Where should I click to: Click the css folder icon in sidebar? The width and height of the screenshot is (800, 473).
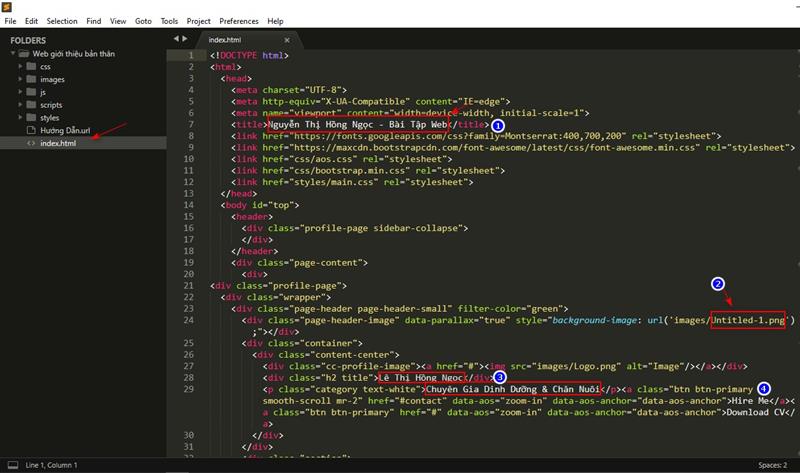point(32,66)
